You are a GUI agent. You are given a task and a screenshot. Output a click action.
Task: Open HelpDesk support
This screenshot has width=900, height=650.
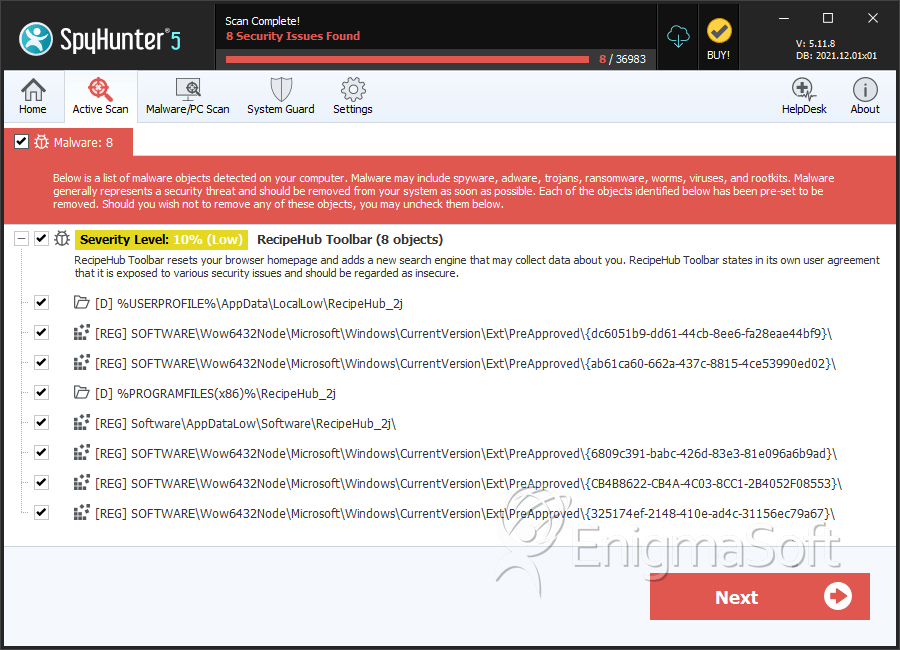pos(804,96)
